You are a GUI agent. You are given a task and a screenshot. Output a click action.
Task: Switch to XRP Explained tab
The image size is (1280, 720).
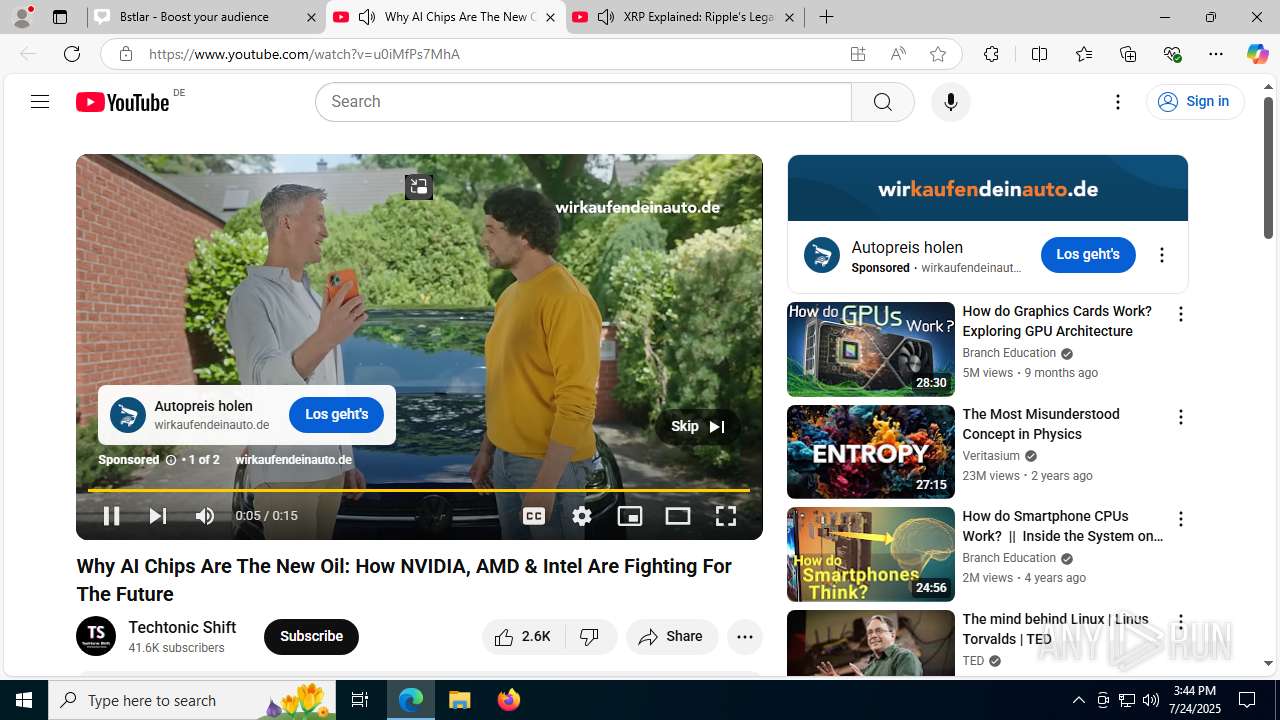tap(686, 17)
